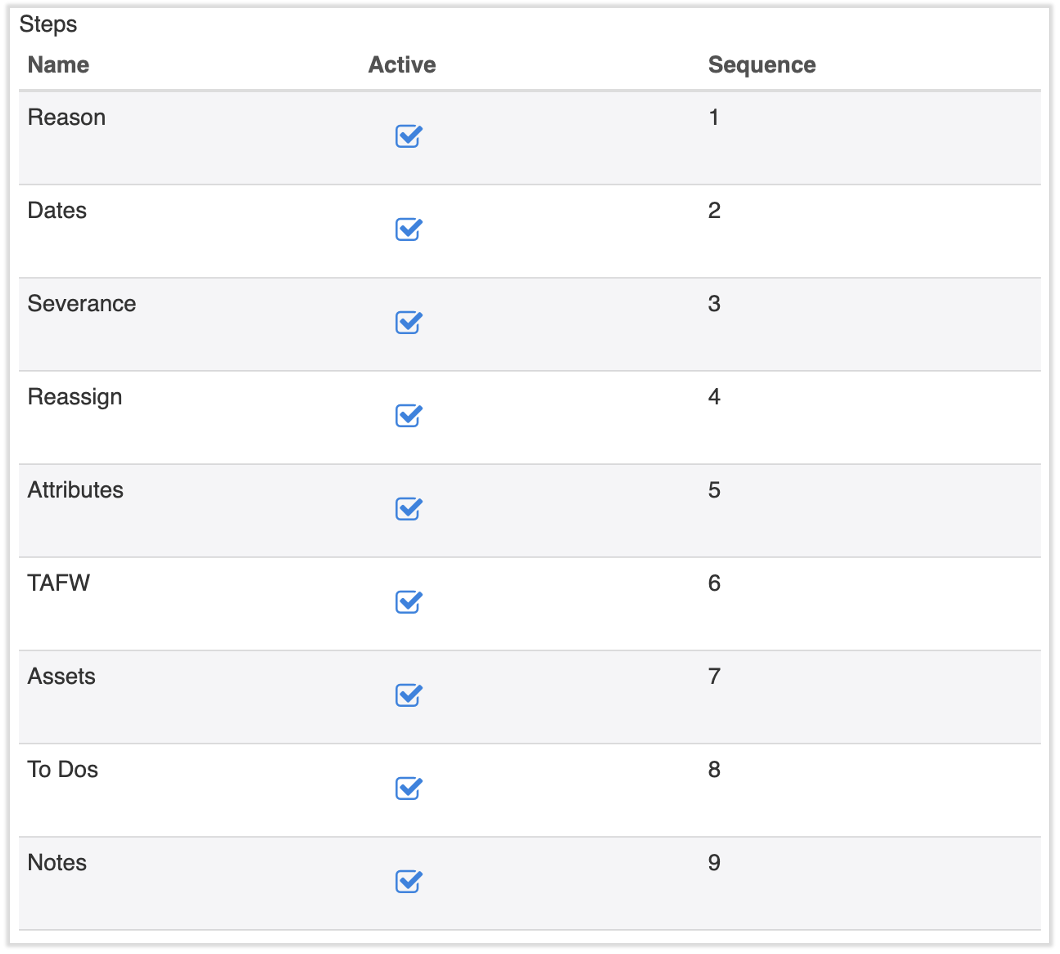Select the Reason step row
This screenshot has width=1060, height=954.
[66, 117]
